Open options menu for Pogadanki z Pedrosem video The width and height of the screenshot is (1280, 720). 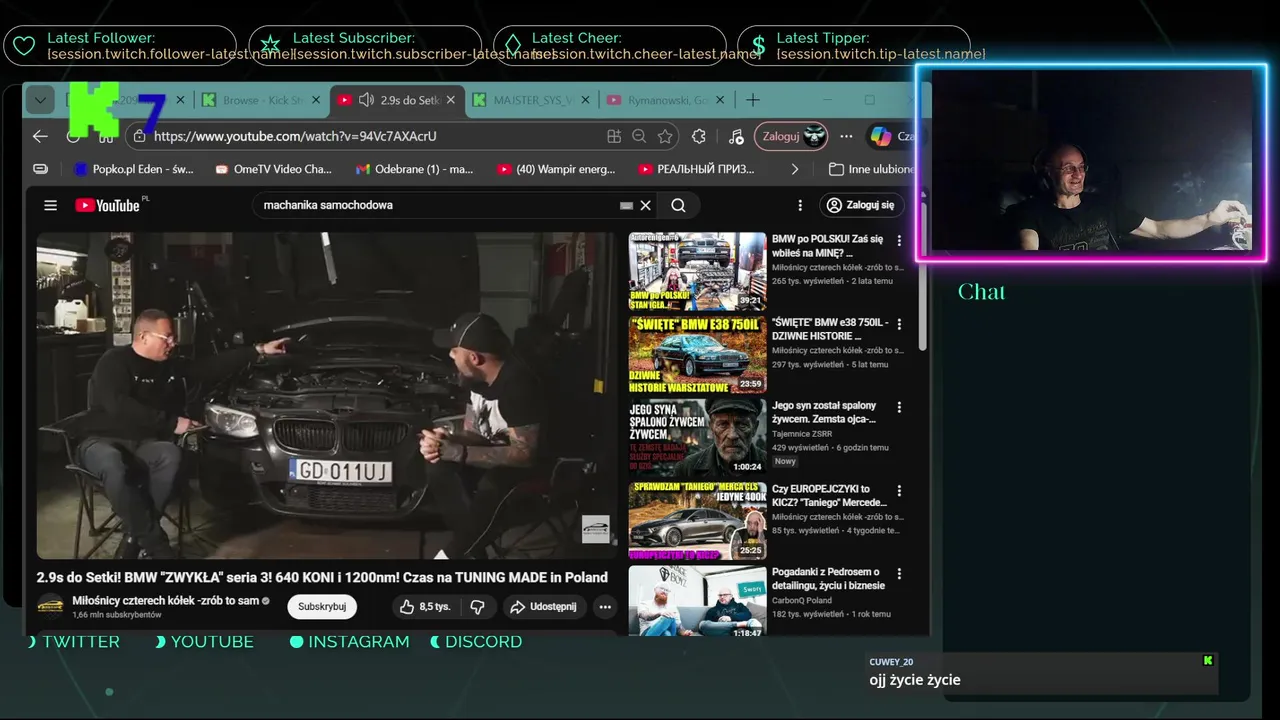(899, 574)
